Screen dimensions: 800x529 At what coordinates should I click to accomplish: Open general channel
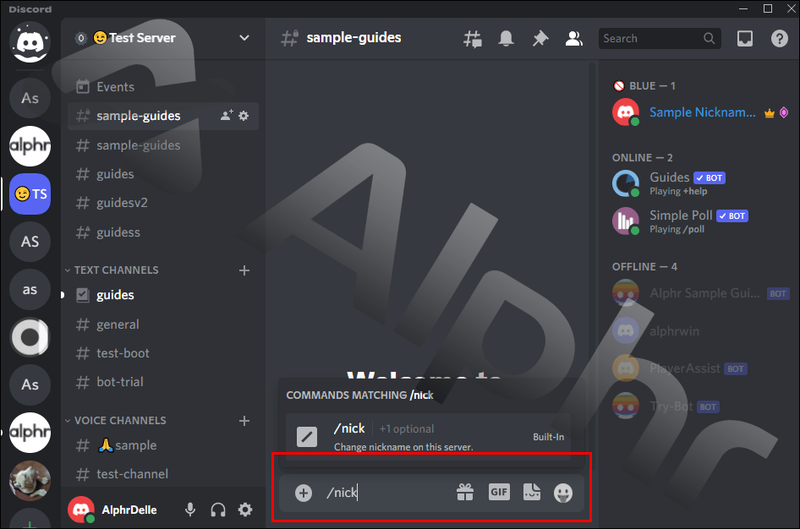(x=163, y=324)
